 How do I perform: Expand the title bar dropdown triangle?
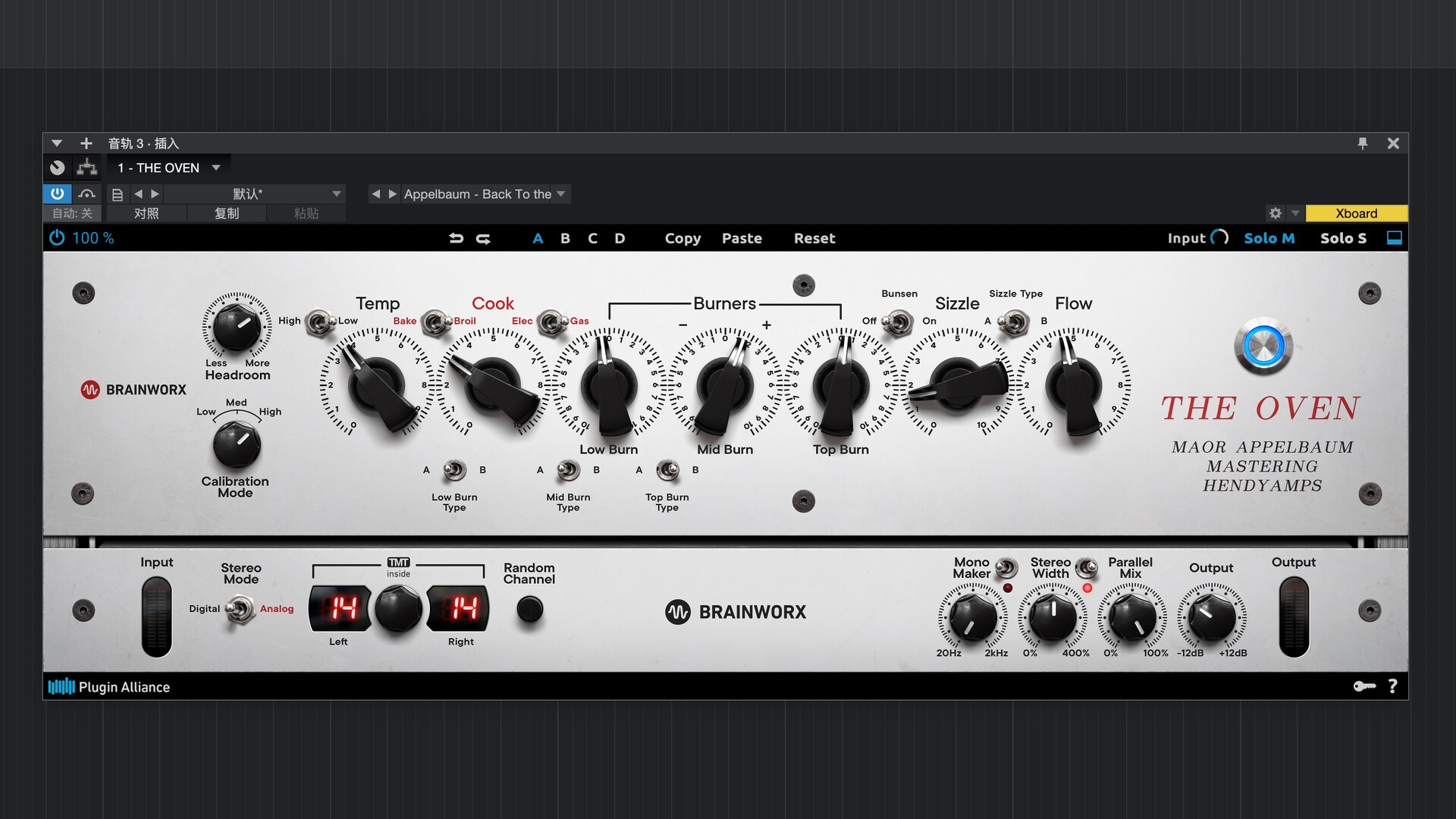click(x=57, y=143)
